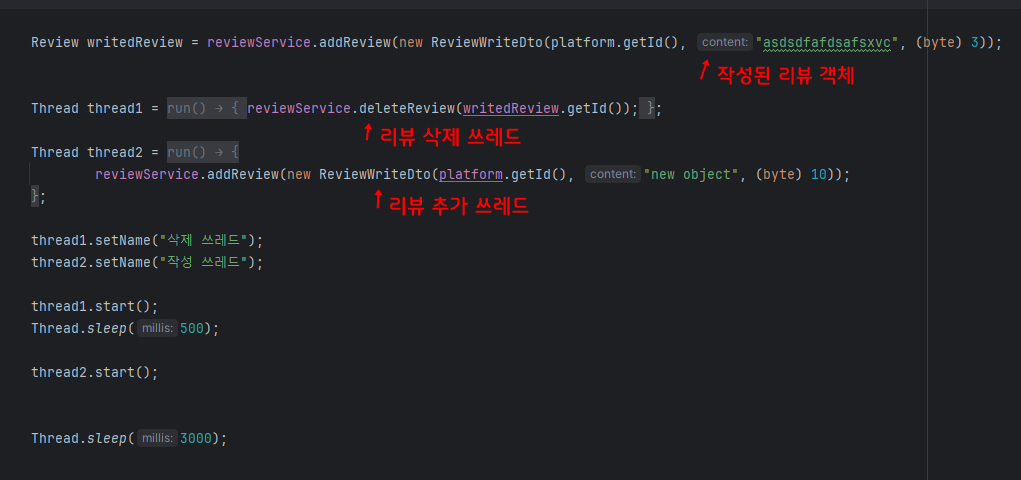Viewport: 1021px width, 480px height.
Task: Click the content: hint before "new object"
Action: click(613, 175)
